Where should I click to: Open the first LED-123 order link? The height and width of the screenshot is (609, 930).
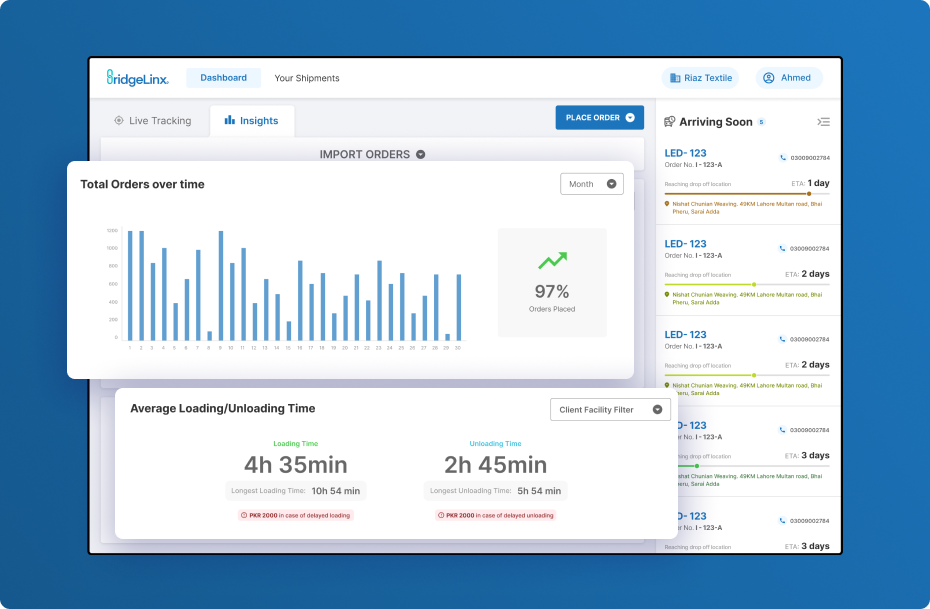pyautogui.click(x=685, y=153)
